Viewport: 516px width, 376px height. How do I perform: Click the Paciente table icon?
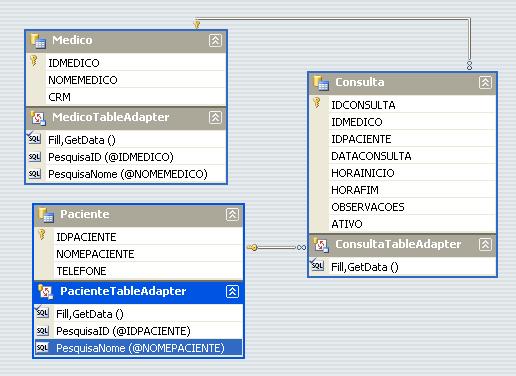46,215
